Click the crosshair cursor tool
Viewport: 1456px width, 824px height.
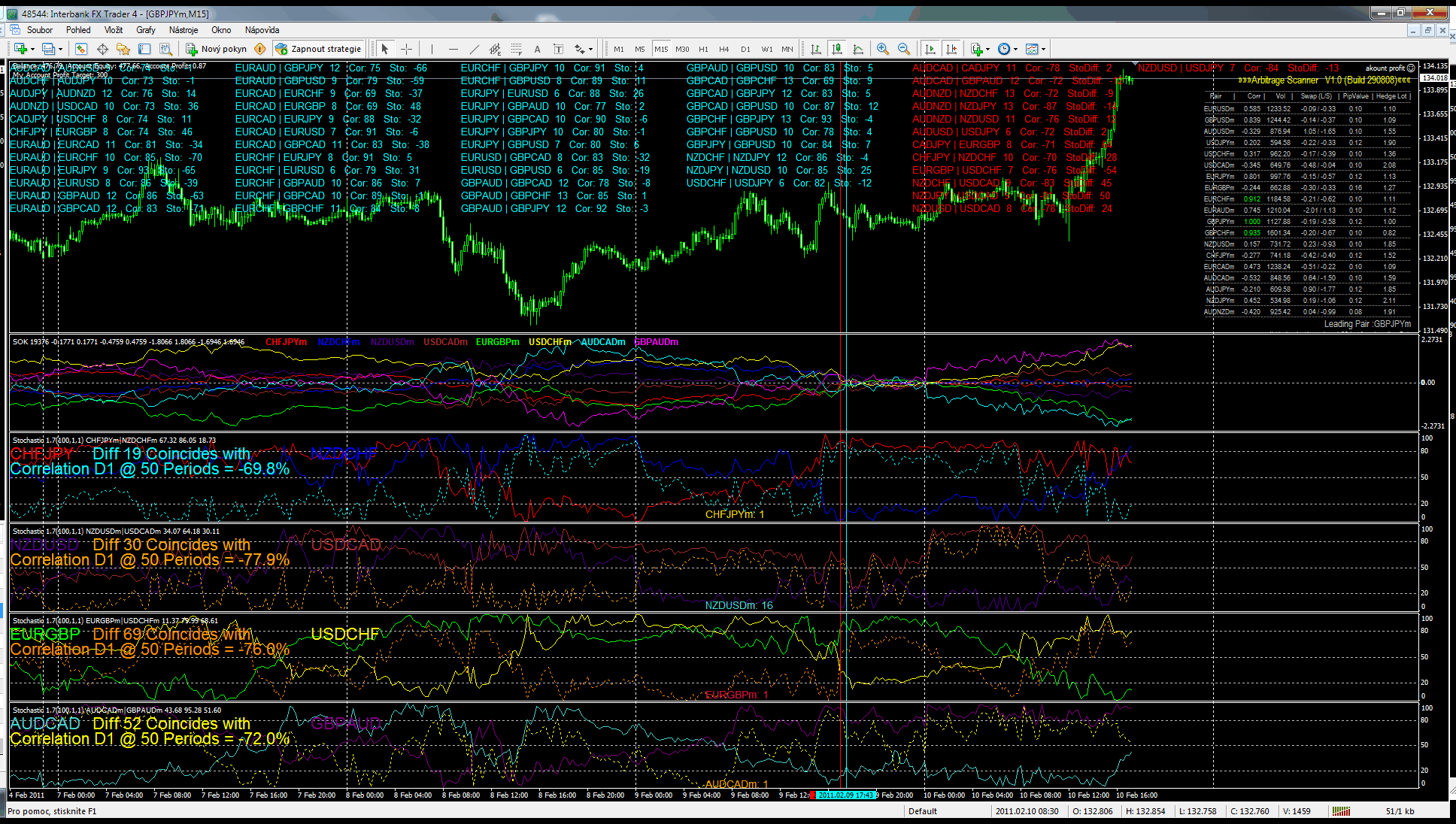click(406, 49)
